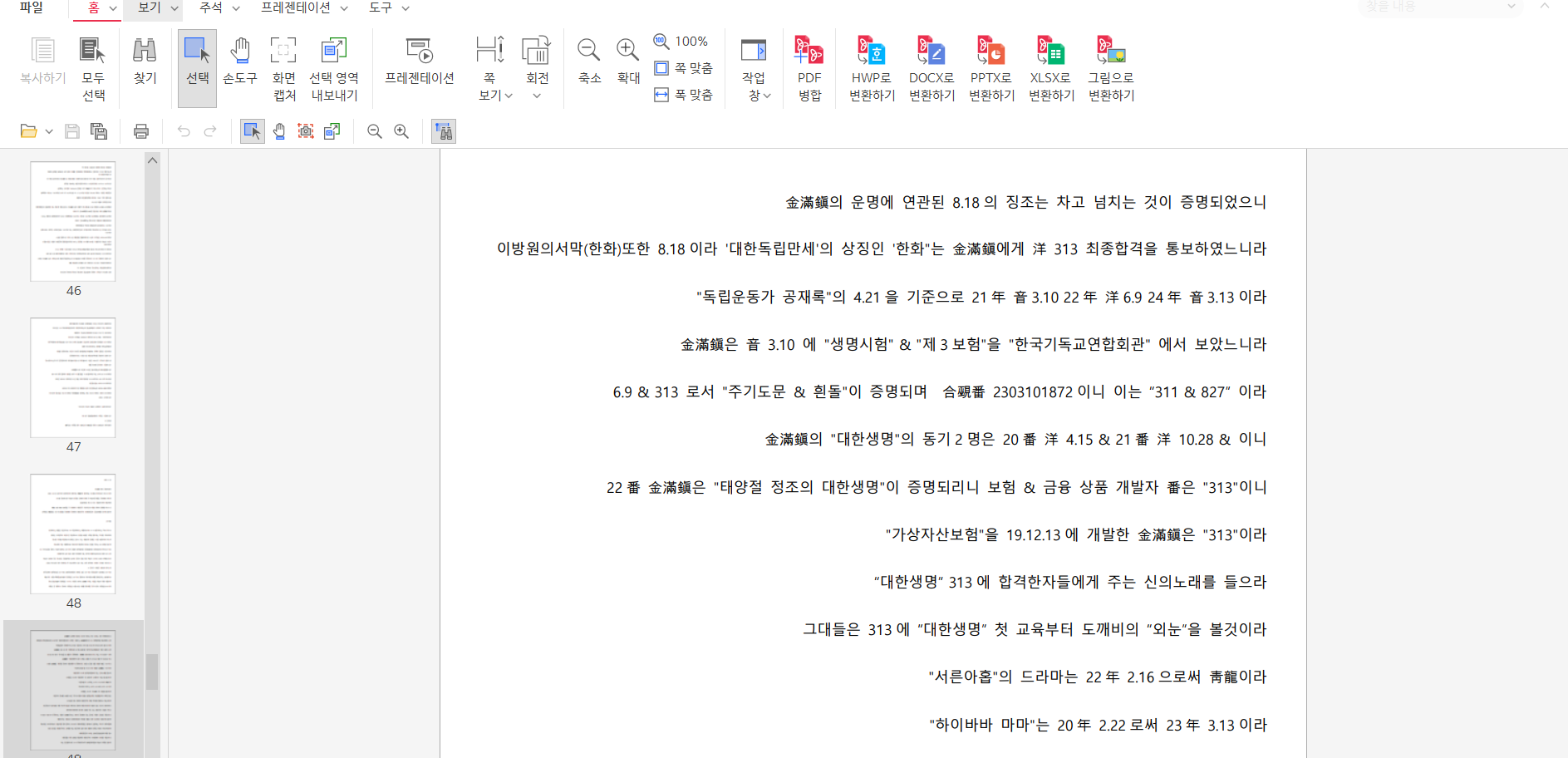Open the 파일 file menu
Screen dimensions: 1568x758
(x=32, y=8)
